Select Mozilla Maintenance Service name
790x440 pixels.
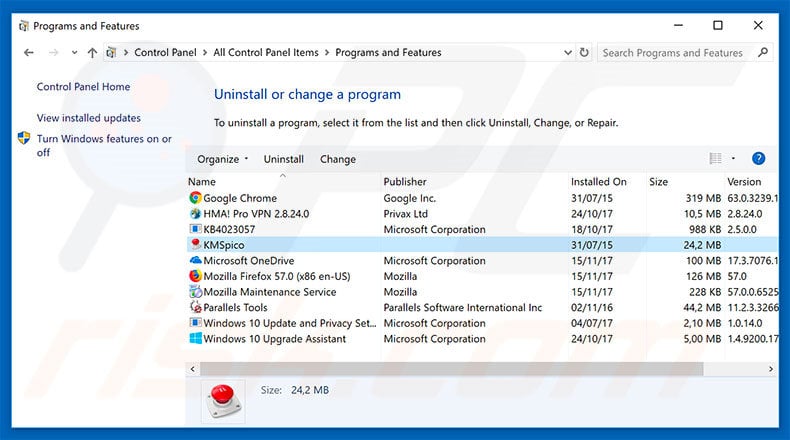270,292
